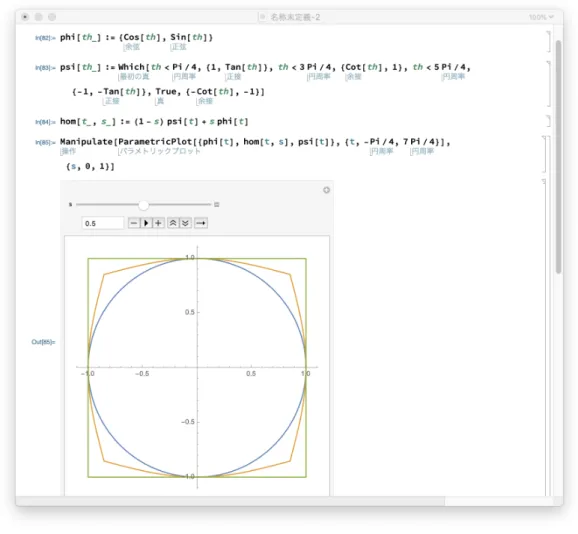Screen dimensions: 578x534
Task: Click the s slider thumb knob
Action: 144,205
